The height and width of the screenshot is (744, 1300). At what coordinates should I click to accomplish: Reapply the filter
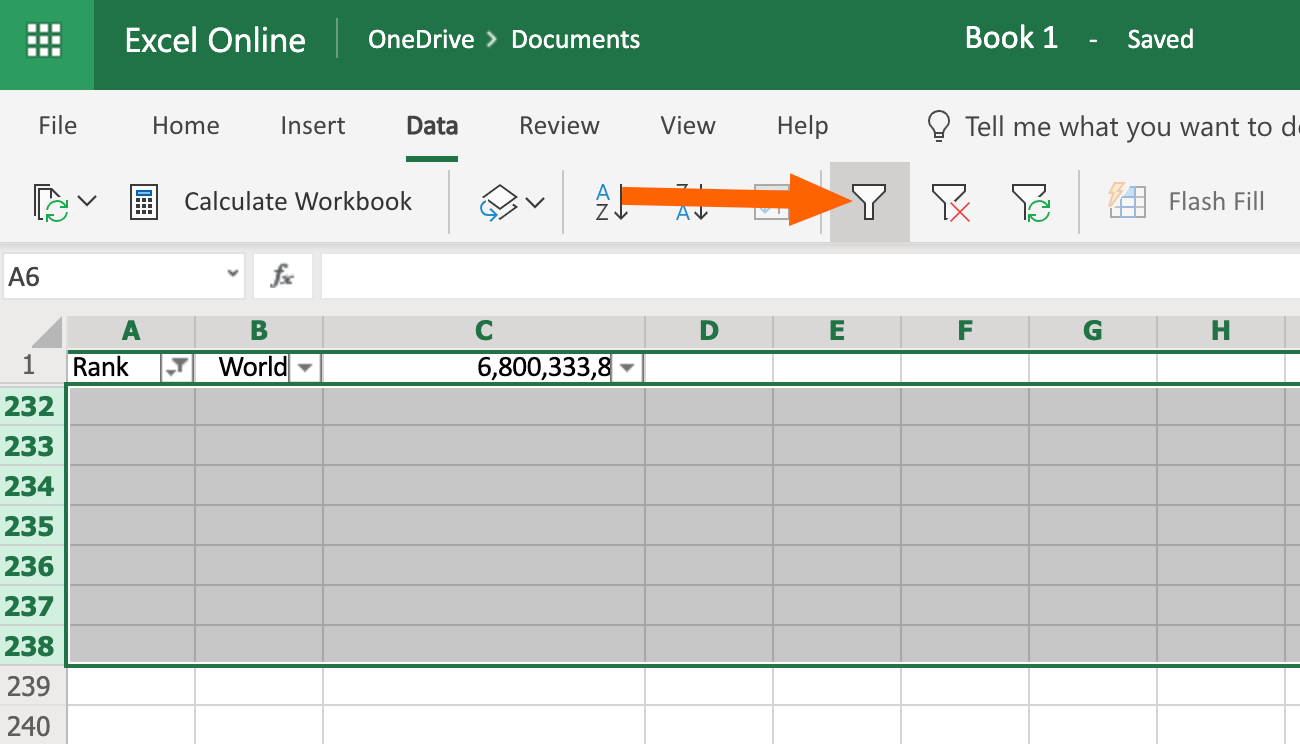[x=1030, y=201]
